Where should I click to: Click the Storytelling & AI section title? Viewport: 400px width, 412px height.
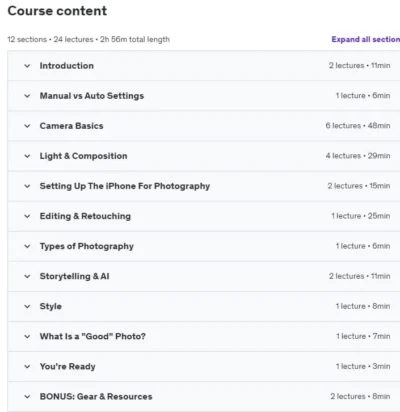74,276
